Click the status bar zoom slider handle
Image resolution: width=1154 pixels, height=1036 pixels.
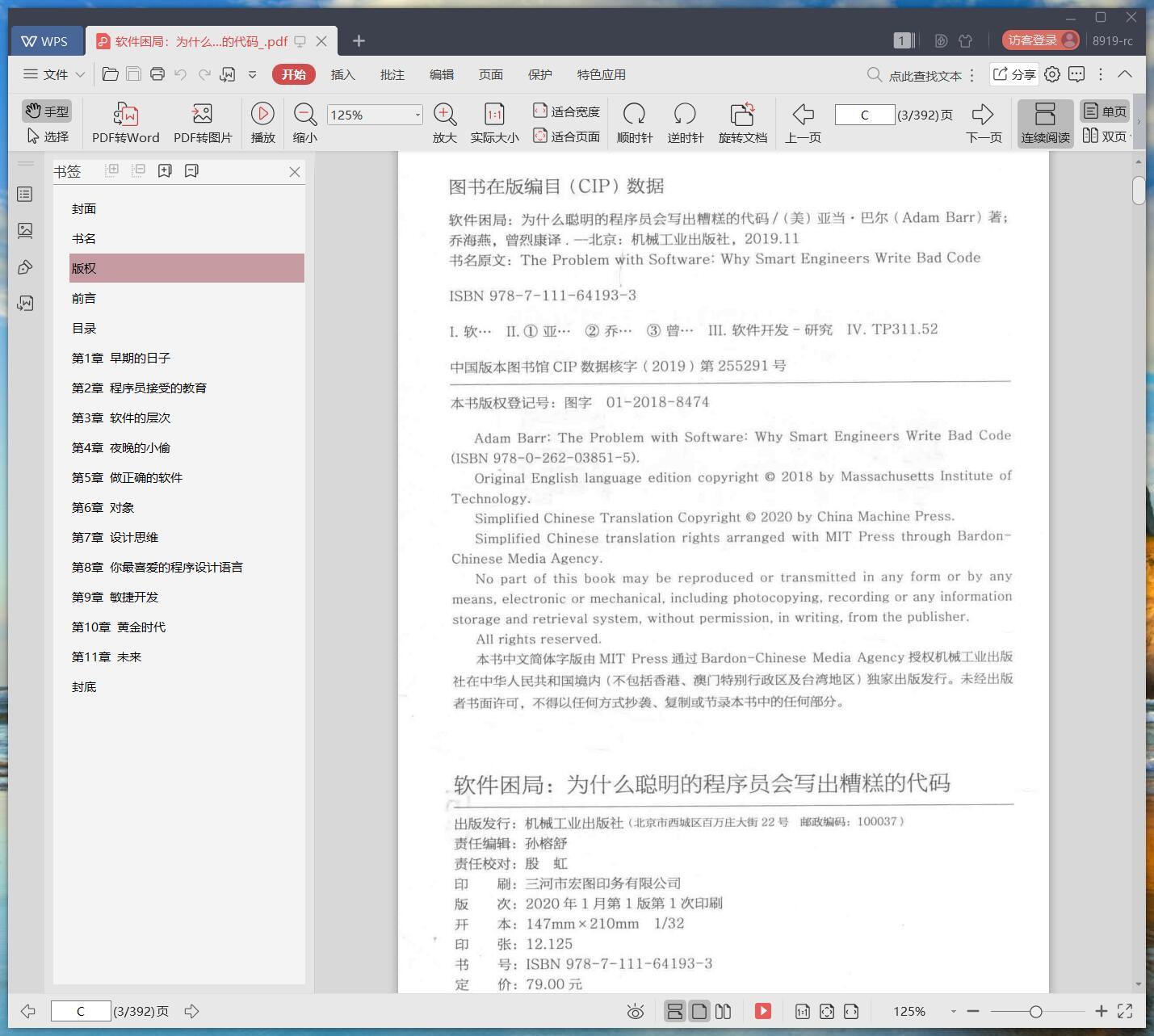1036,1011
